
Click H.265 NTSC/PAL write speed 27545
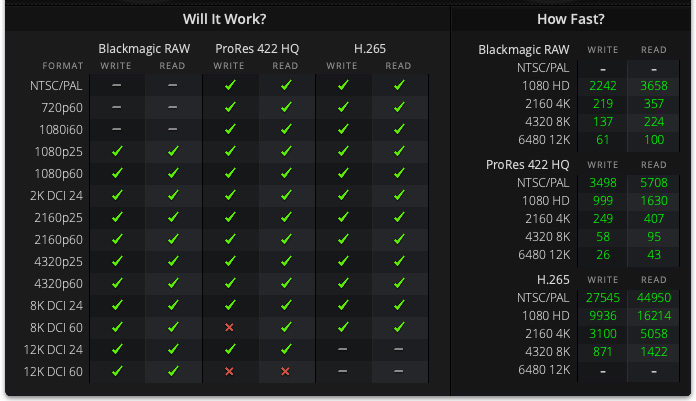[603, 298]
